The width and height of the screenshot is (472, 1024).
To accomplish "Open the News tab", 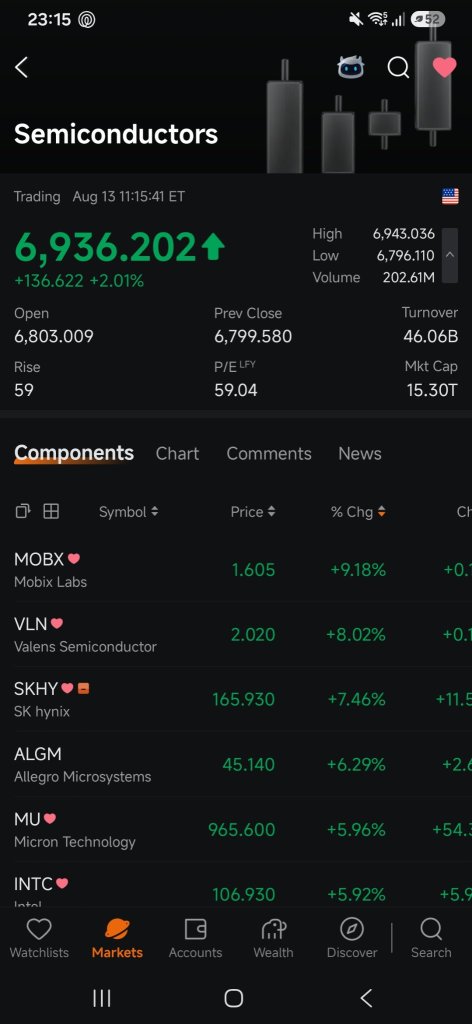I will 360,453.
